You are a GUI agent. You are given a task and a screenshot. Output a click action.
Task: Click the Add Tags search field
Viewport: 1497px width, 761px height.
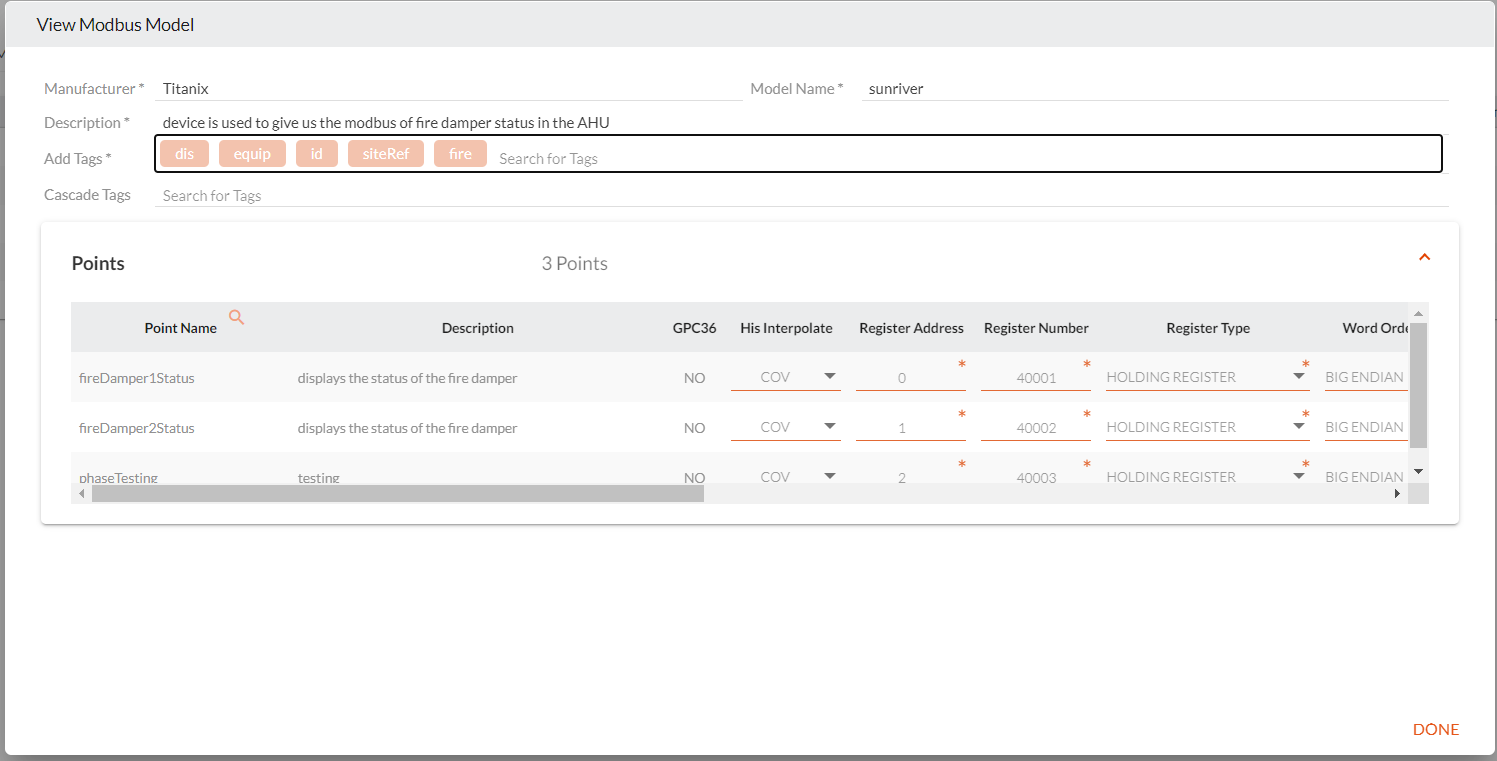coord(965,158)
